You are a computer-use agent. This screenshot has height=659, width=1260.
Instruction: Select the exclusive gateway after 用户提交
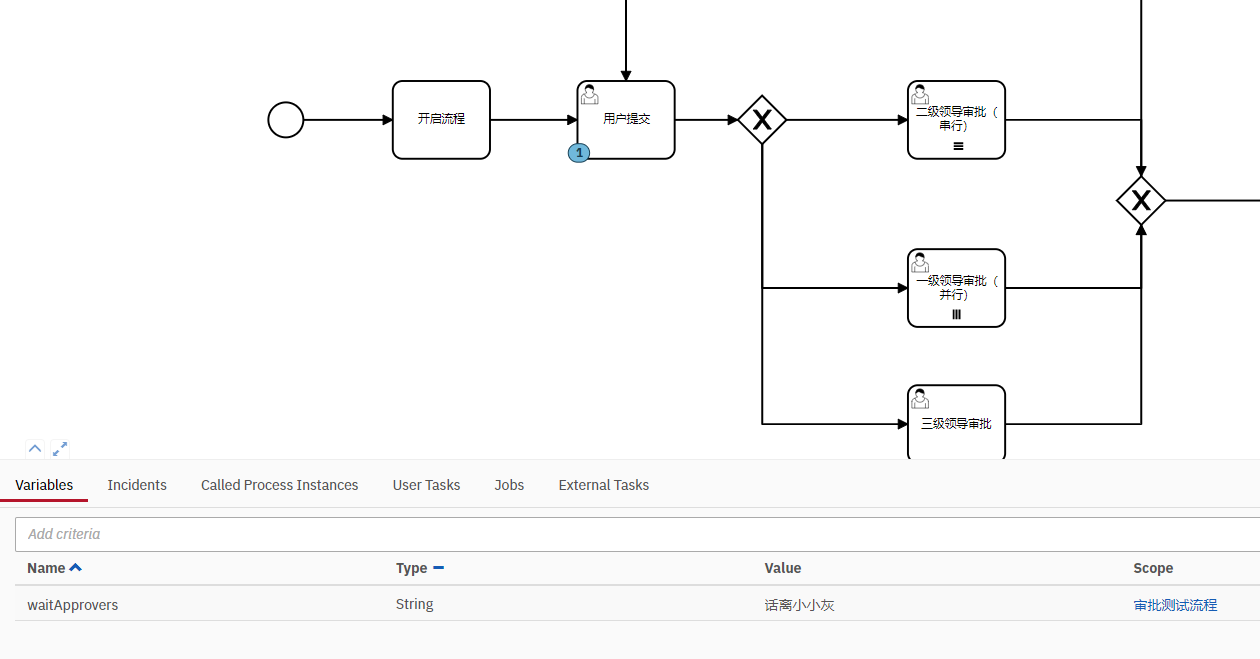762,120
